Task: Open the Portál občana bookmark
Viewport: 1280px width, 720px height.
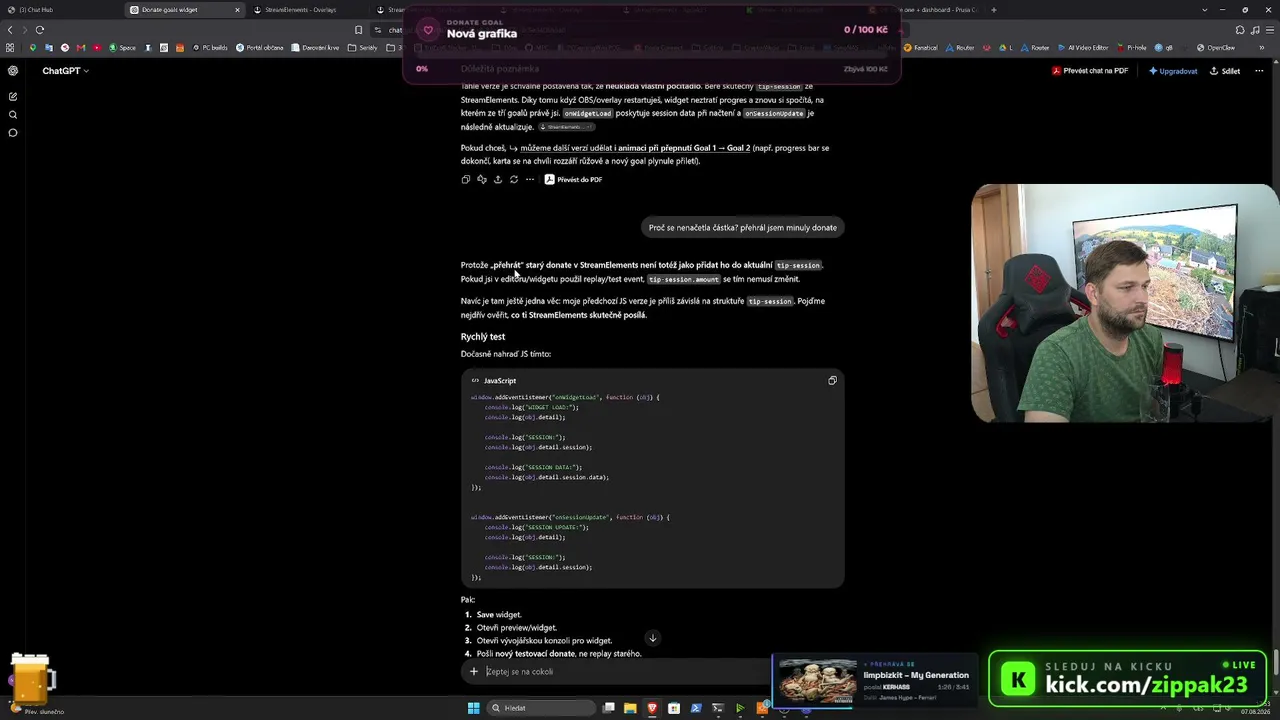Action: tap(260, 48)
